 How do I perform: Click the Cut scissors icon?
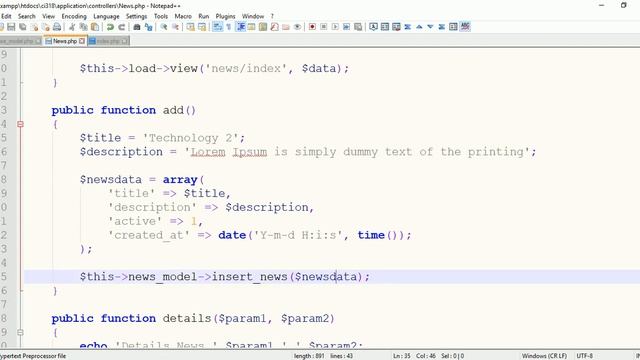tap(72, 27)
